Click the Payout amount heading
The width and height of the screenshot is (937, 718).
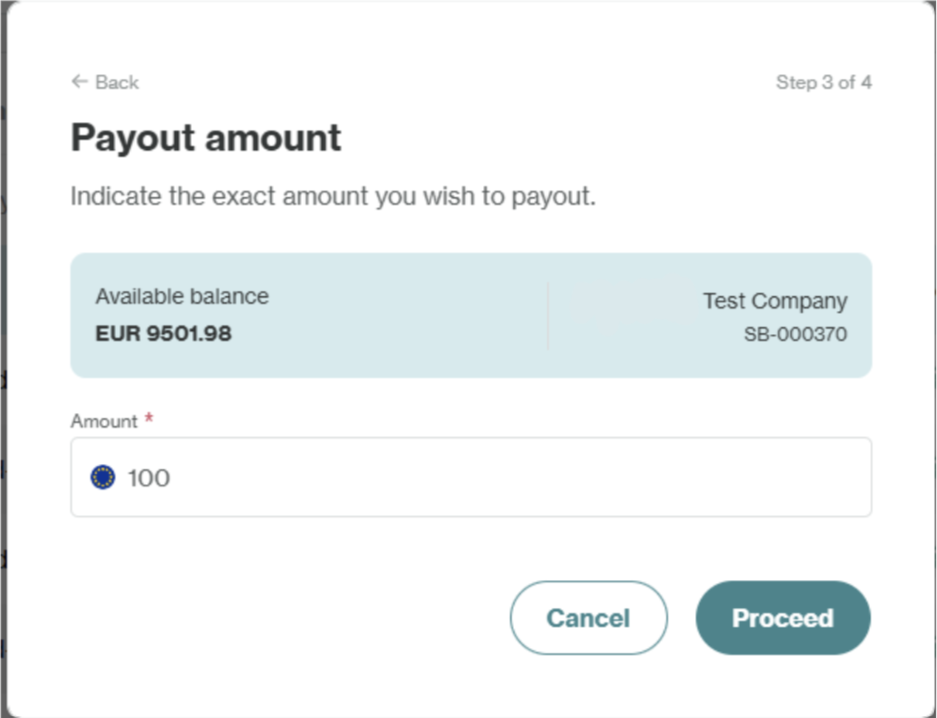[206, 137]
